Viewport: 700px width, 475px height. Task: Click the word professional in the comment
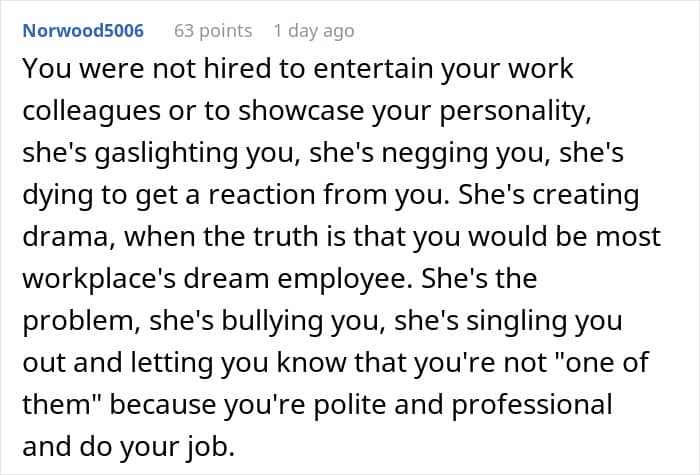tap(532, 405)
